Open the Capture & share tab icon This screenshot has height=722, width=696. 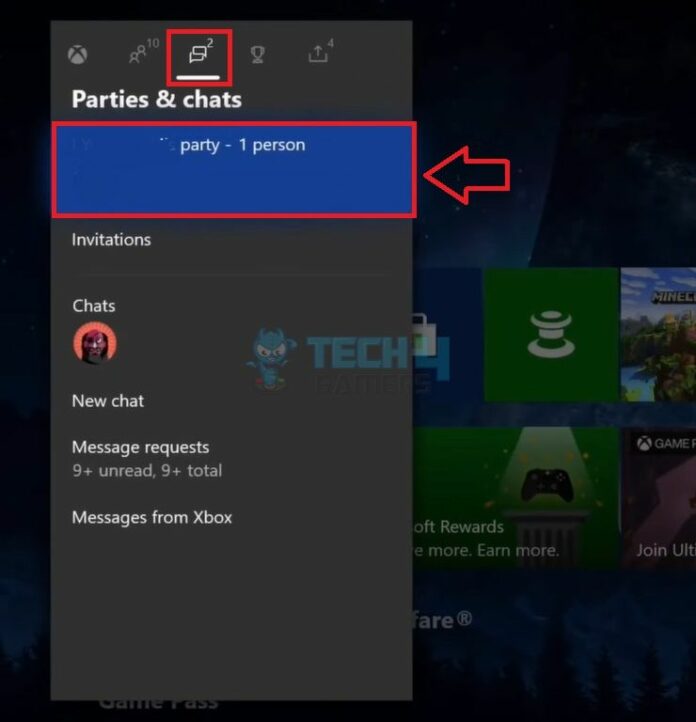click(320, 52)
